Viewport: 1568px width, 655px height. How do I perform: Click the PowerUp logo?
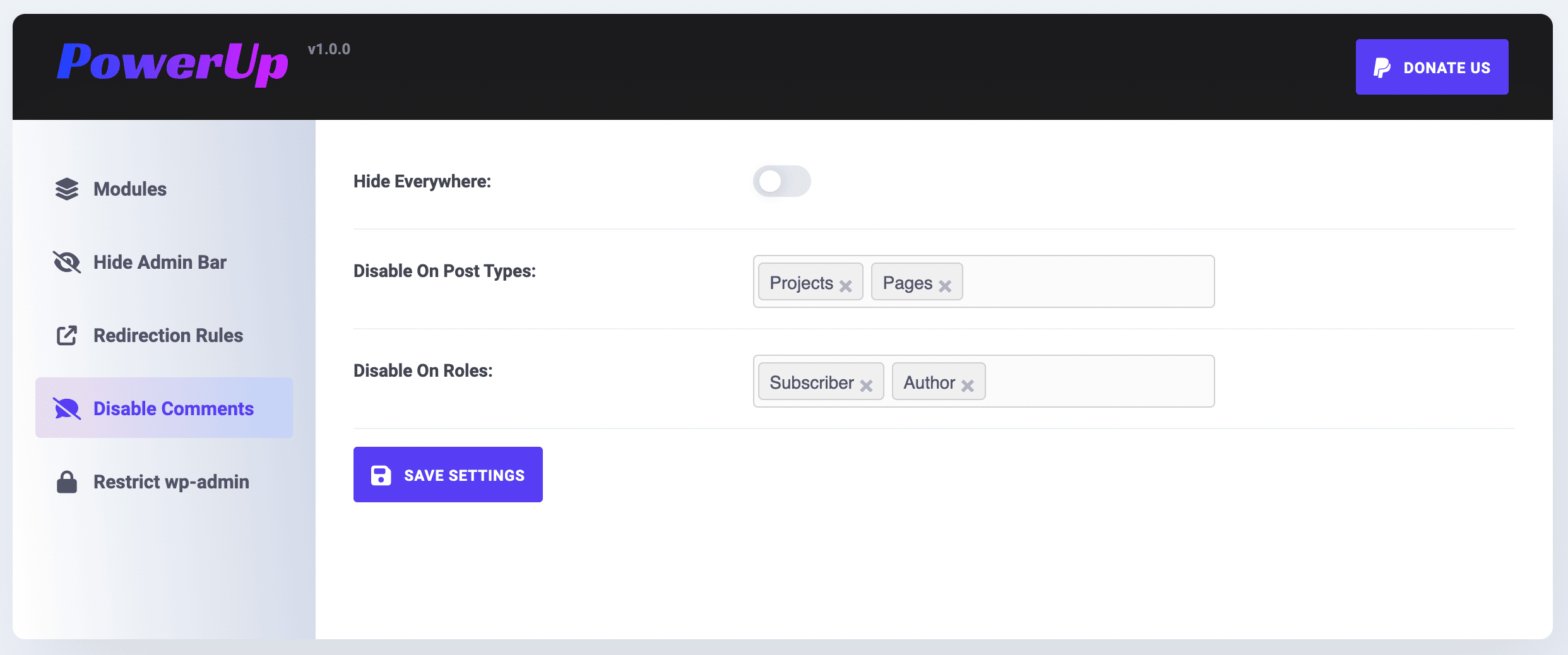pos(172,63)
